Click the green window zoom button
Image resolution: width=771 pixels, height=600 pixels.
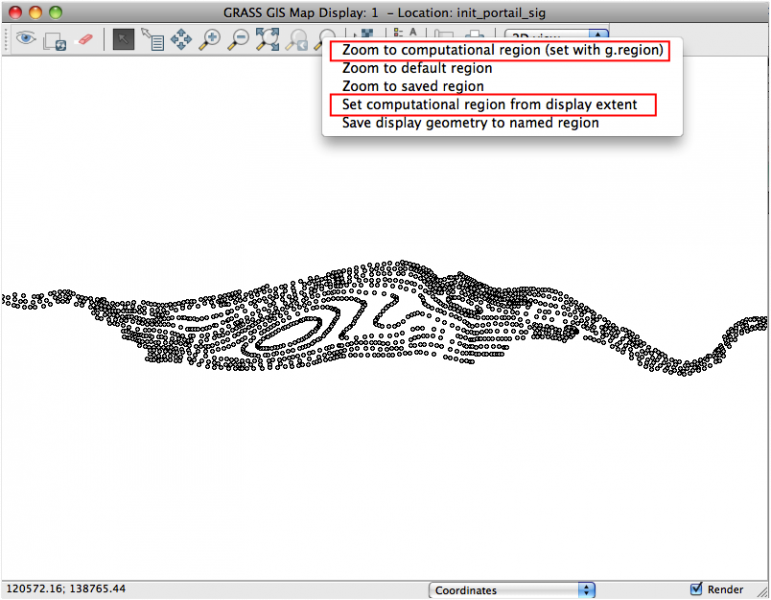point(56,11)
